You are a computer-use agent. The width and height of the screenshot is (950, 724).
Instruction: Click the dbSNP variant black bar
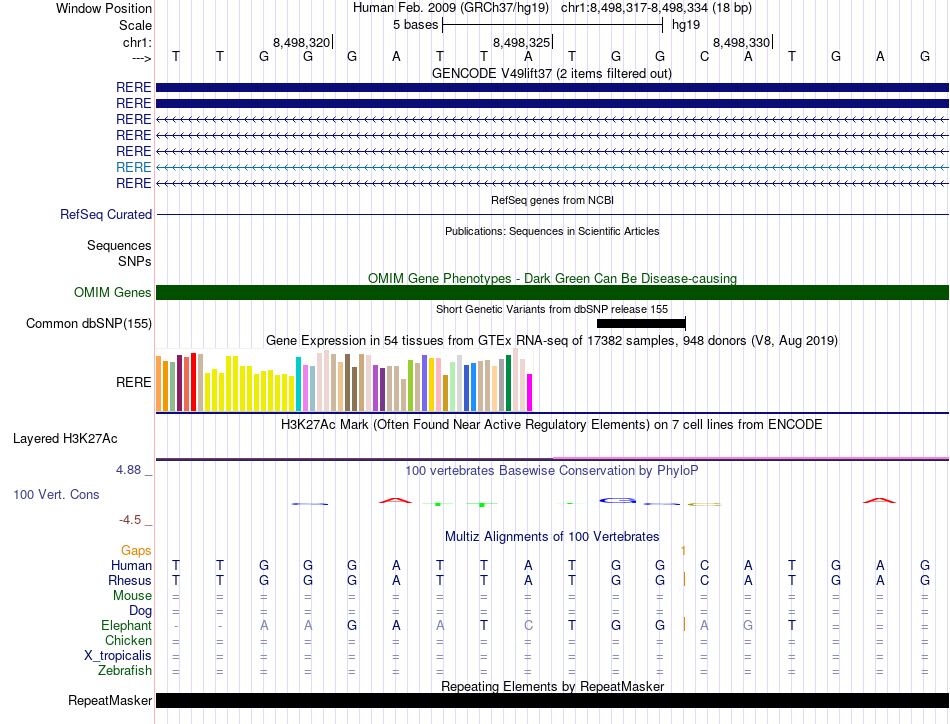click(640, 323)
